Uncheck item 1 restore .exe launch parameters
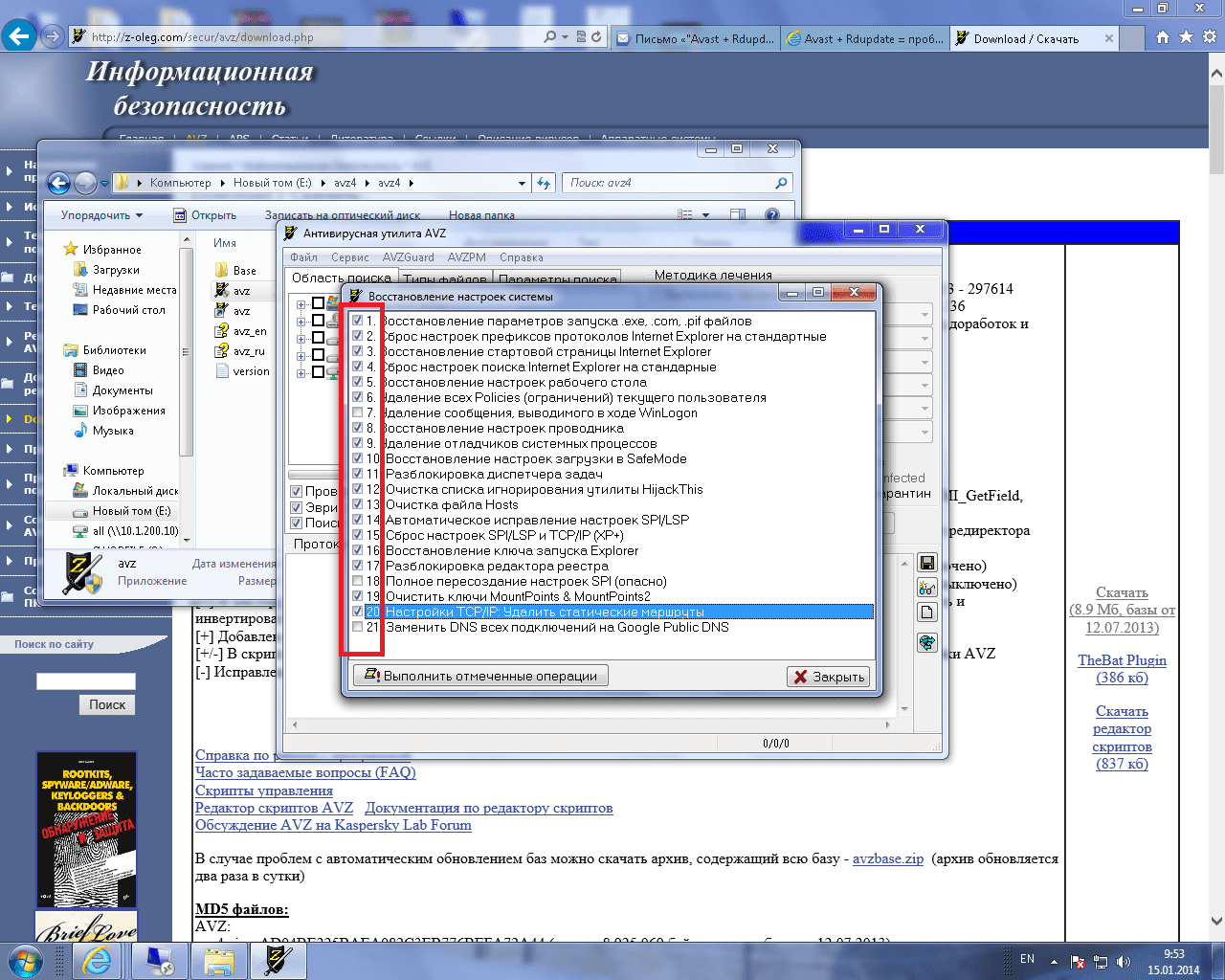Viewport: 1225px width, 980px height. coord(358,321)
